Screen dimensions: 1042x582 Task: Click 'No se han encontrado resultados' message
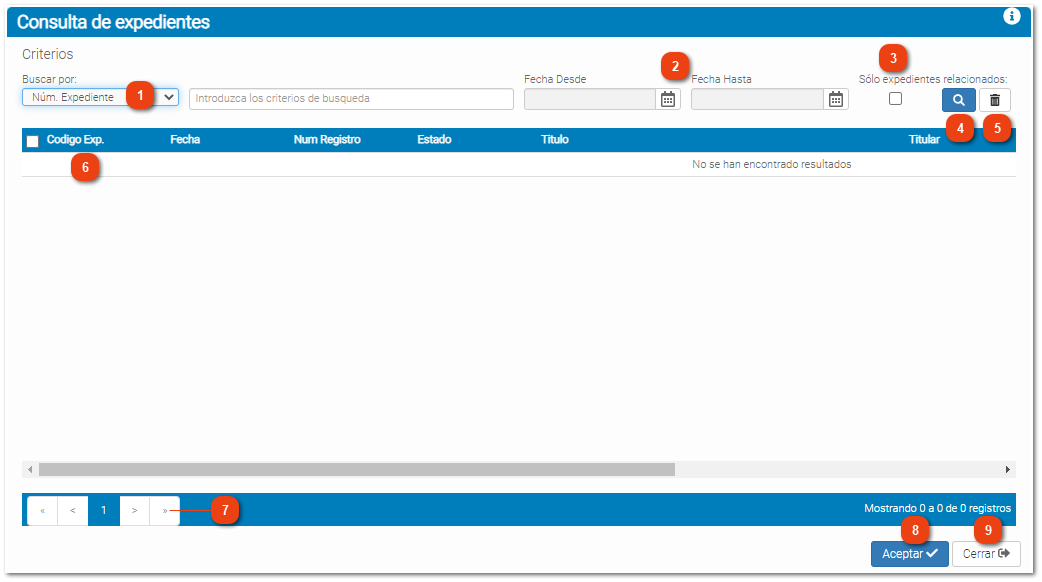[772, 164]
